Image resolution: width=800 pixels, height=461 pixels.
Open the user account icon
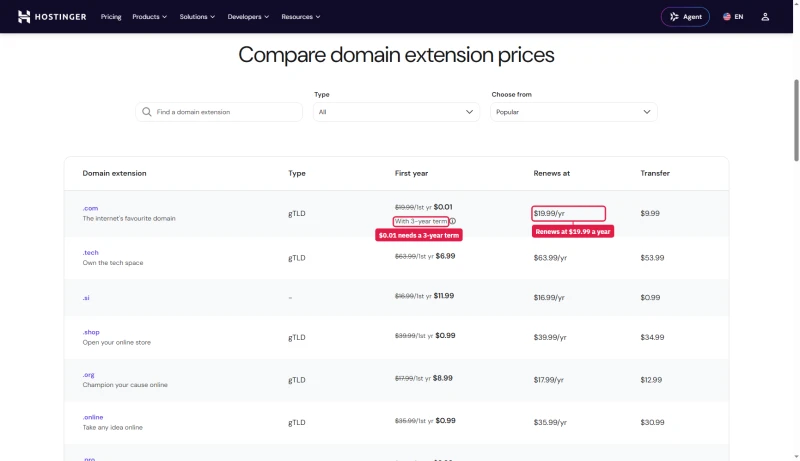point(765,17)
